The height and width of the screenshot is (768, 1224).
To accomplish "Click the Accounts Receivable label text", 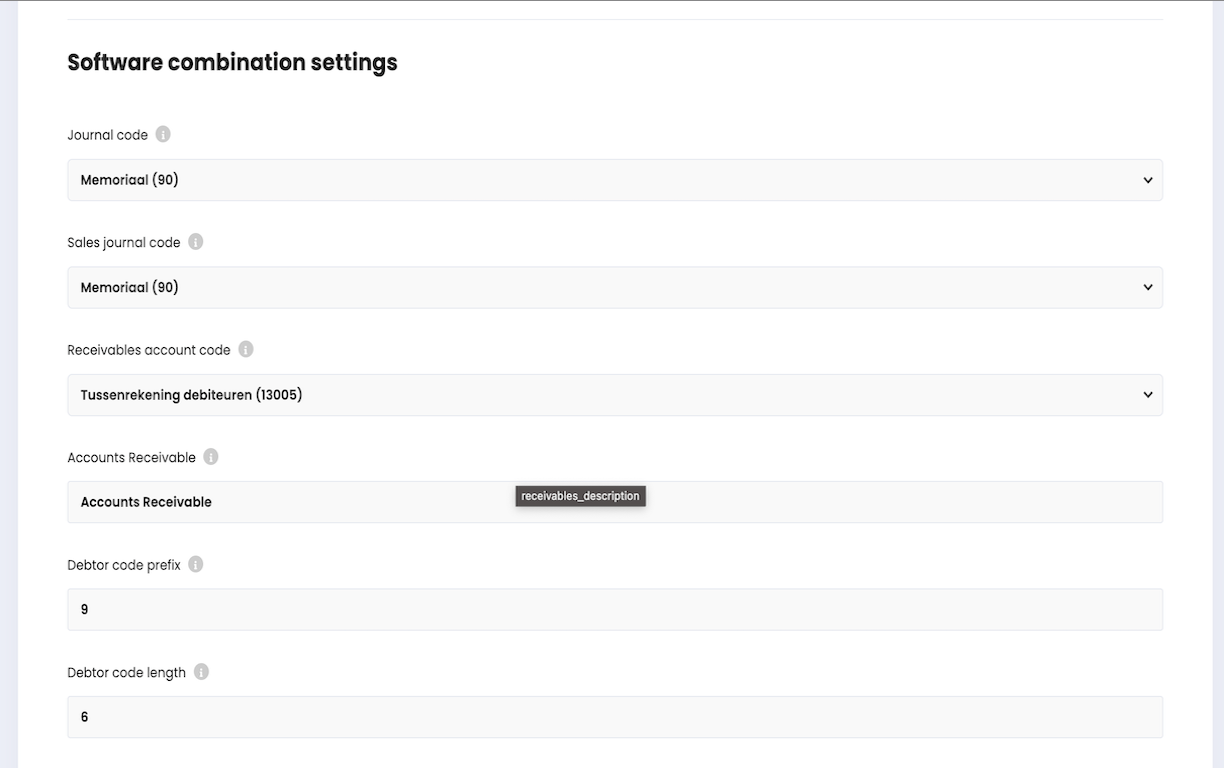I will 131,456.
